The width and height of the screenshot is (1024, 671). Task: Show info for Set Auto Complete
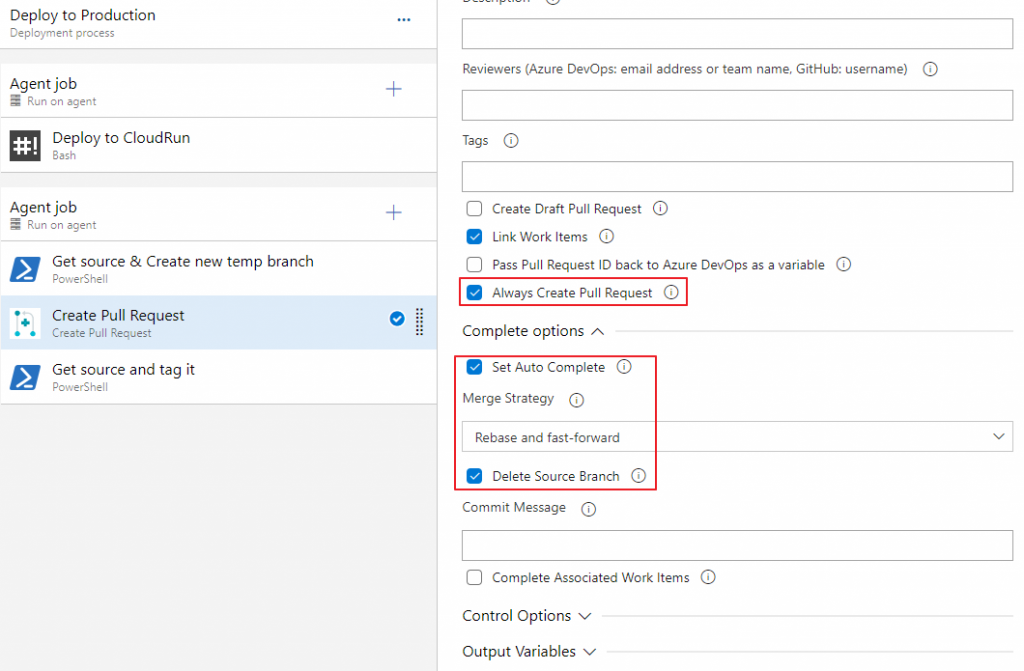coord(624,367)
